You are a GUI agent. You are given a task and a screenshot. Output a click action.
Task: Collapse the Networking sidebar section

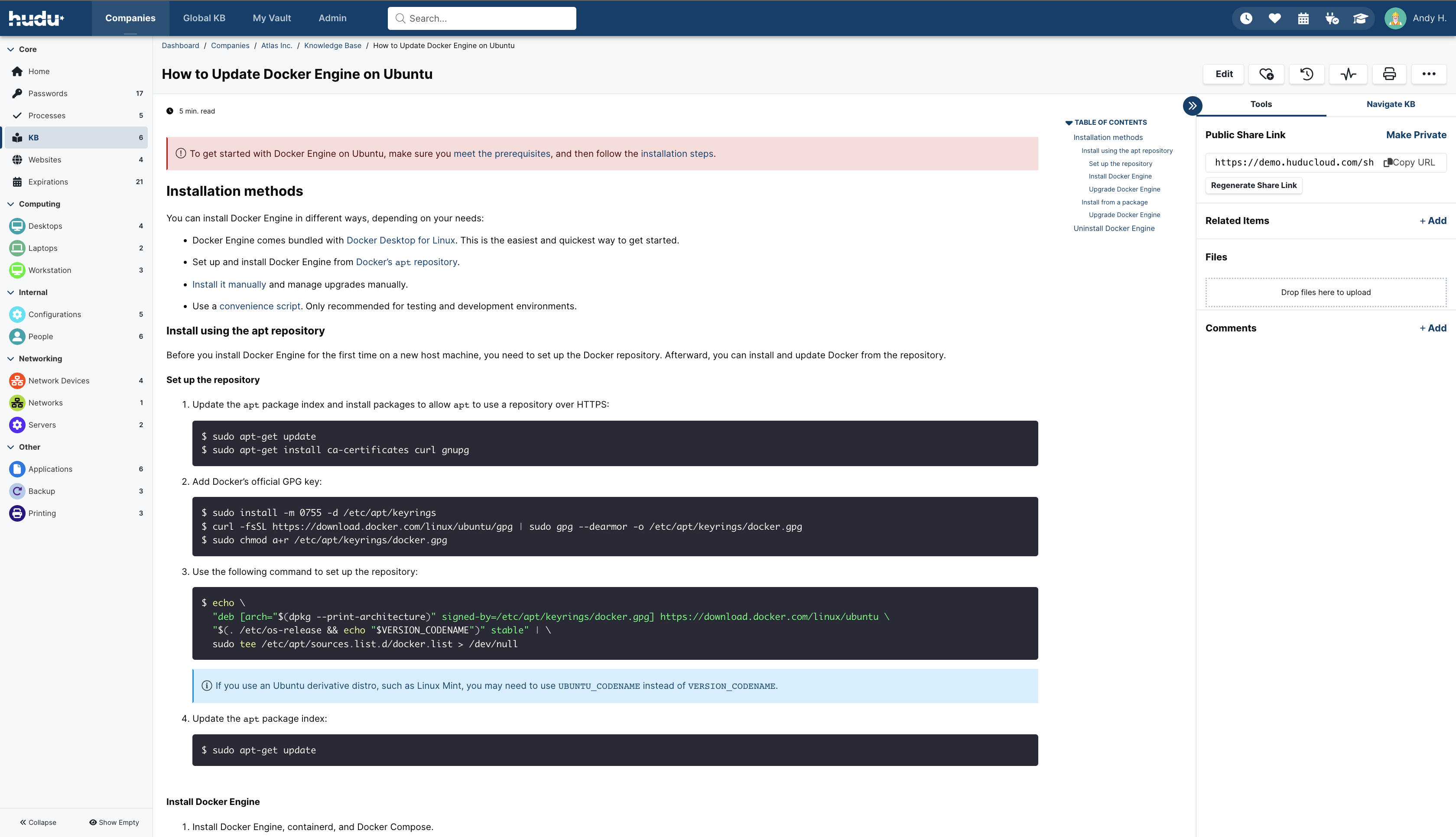[x=11, y=359]
